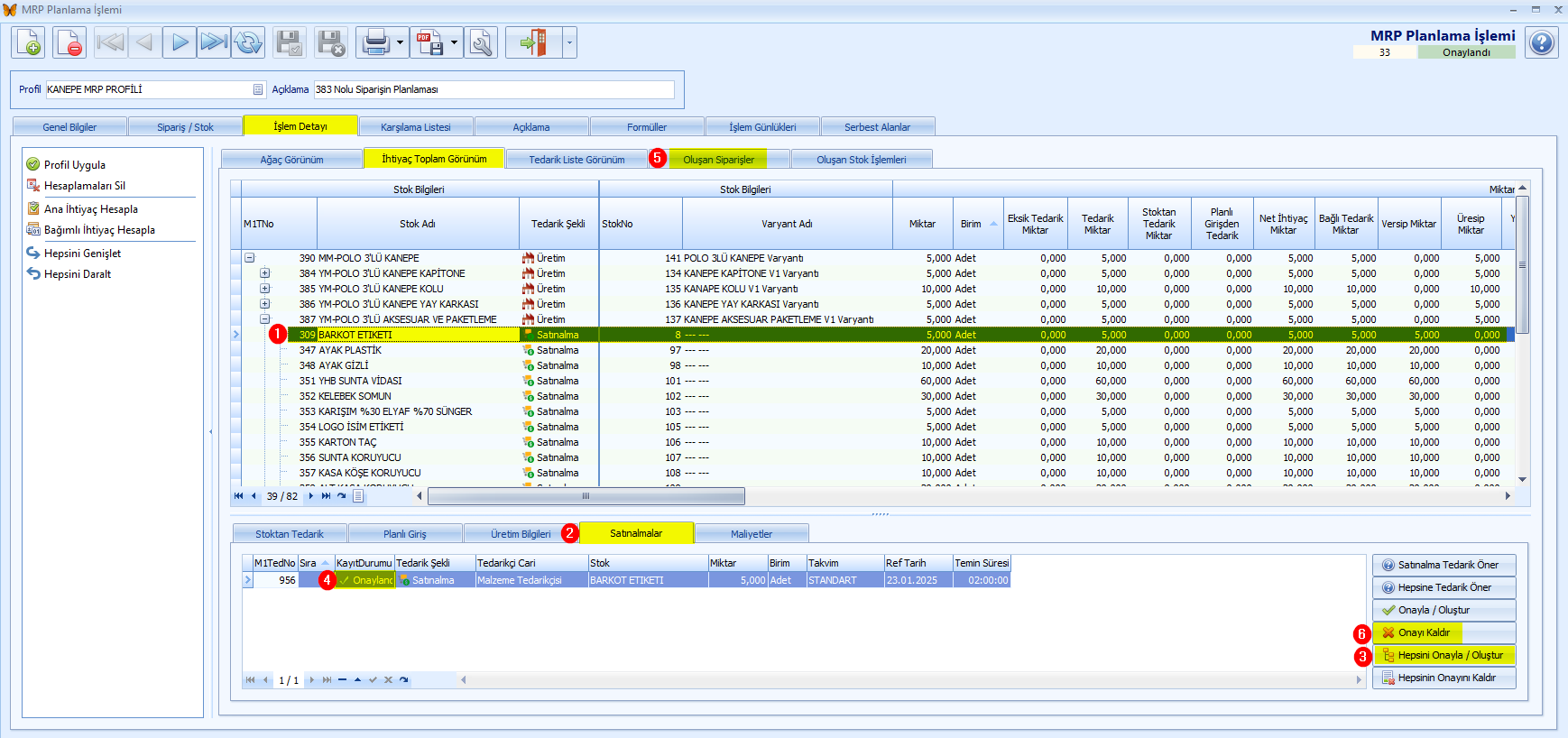Select the 354 LOGO İSİM ETİKETİ row
Screen dimensions: 1568x738
(873, 427)
